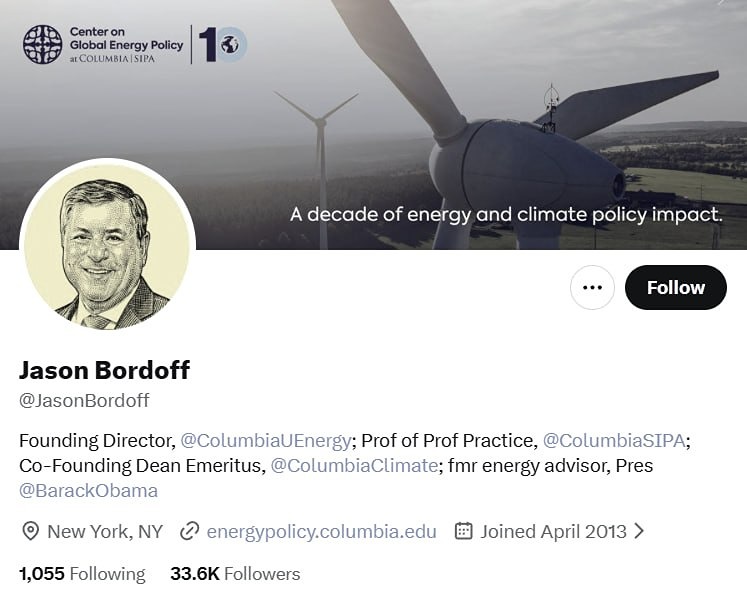
Task: Go to the @BarackObama profile link
Action: pyautogui.click(x=88, y=491)
